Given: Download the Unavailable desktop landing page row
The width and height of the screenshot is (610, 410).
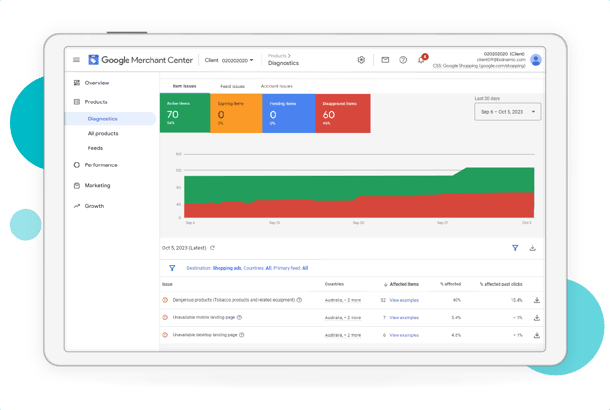Looking at the screenshot, I should [x=537, y=335].
